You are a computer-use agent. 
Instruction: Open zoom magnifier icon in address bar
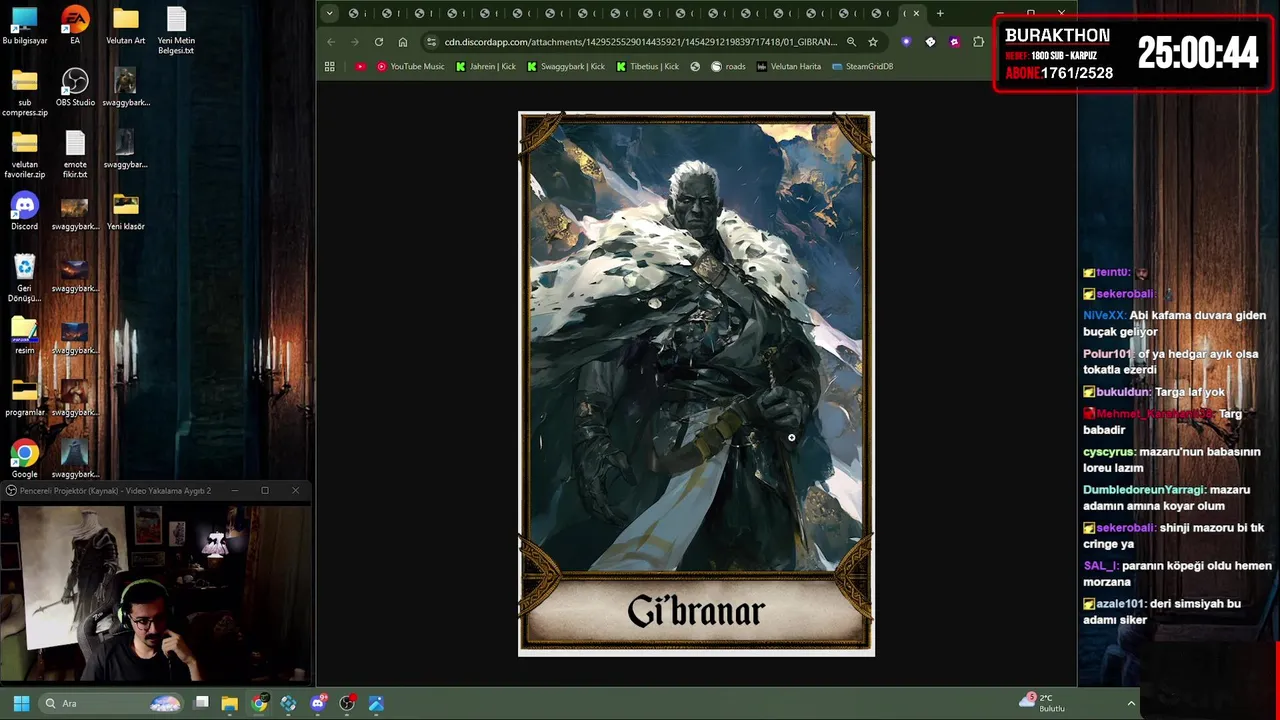click(851, 42)
